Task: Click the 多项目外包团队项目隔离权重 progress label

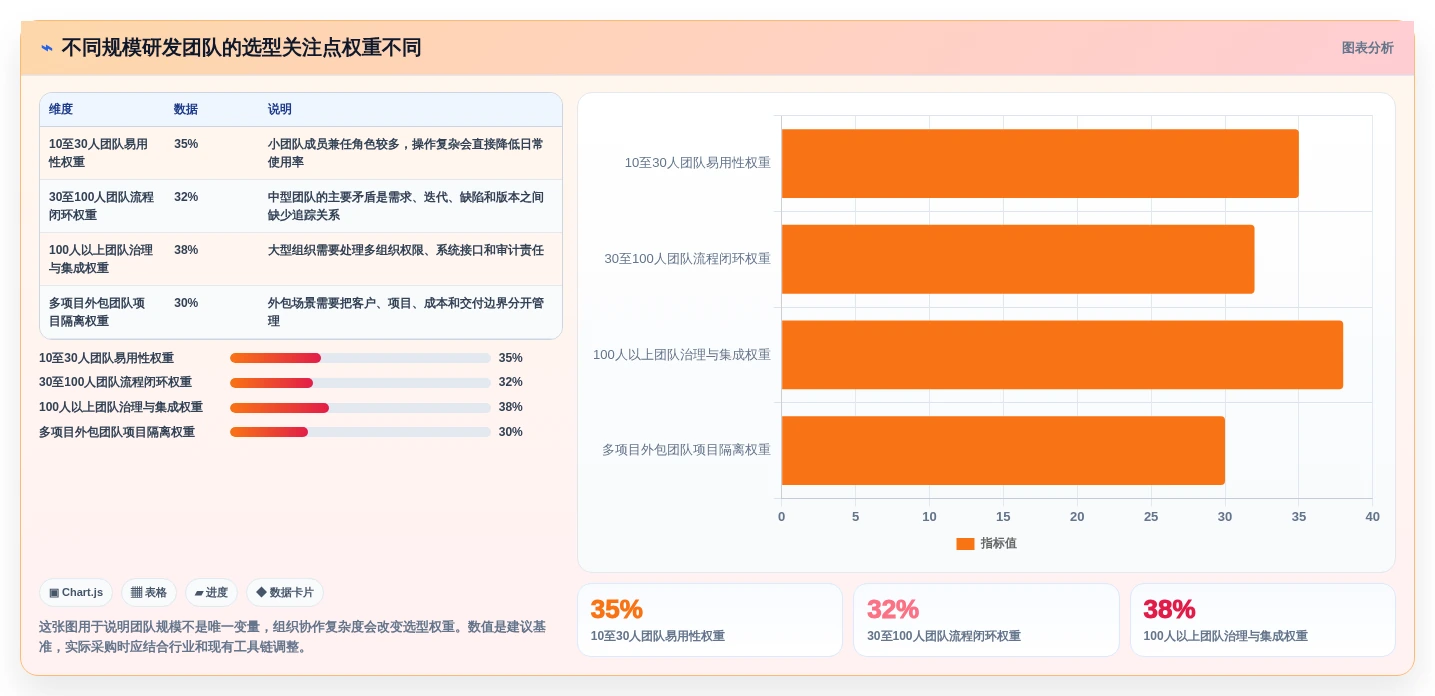Action: click(117, 432)
